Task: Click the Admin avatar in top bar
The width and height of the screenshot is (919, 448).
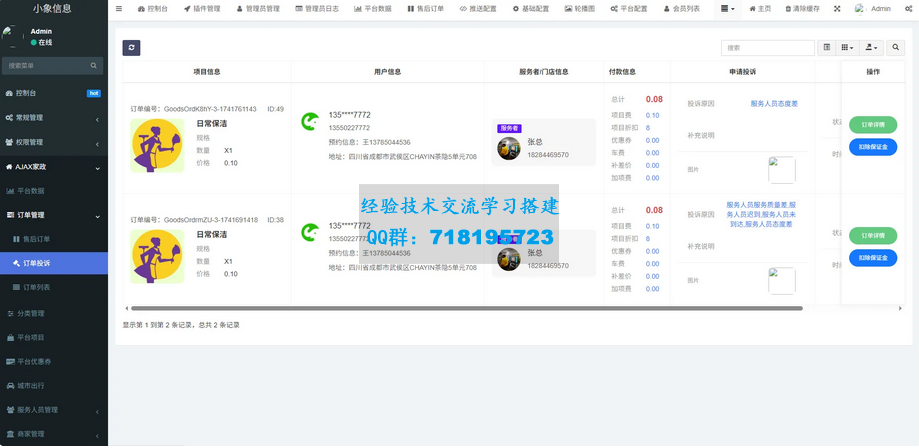Action: 859,9
